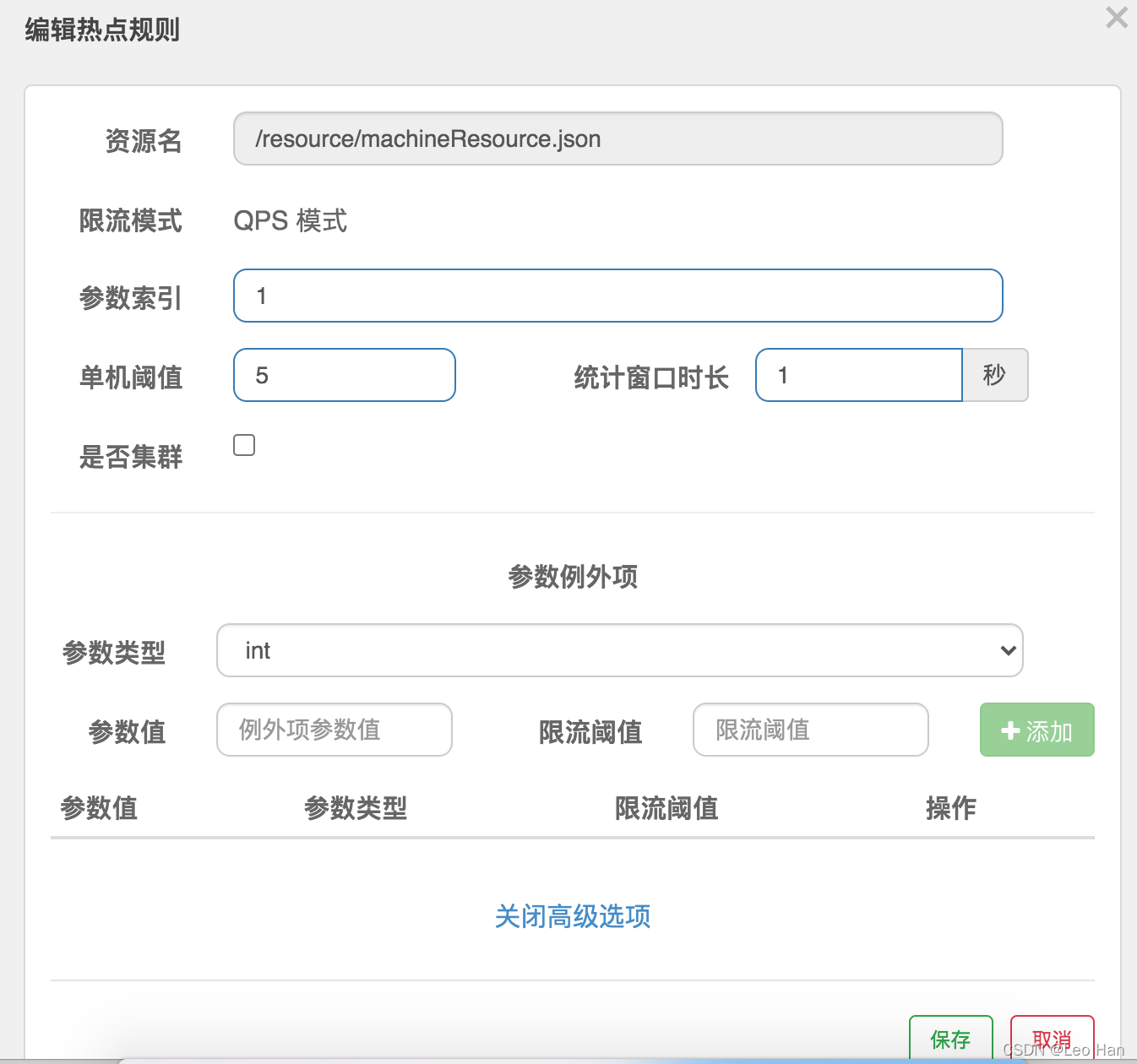Click the 参数索引 input containing 1
The width and height of the screenshot is (1137, 1064).
click(617, 296)
